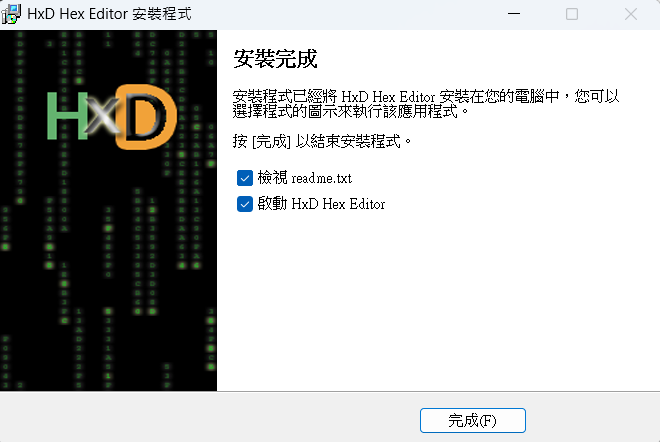Click the empty gray footer bar area
Image resolution: width=660 pixels, height=442 pixels.
point(210,417)
